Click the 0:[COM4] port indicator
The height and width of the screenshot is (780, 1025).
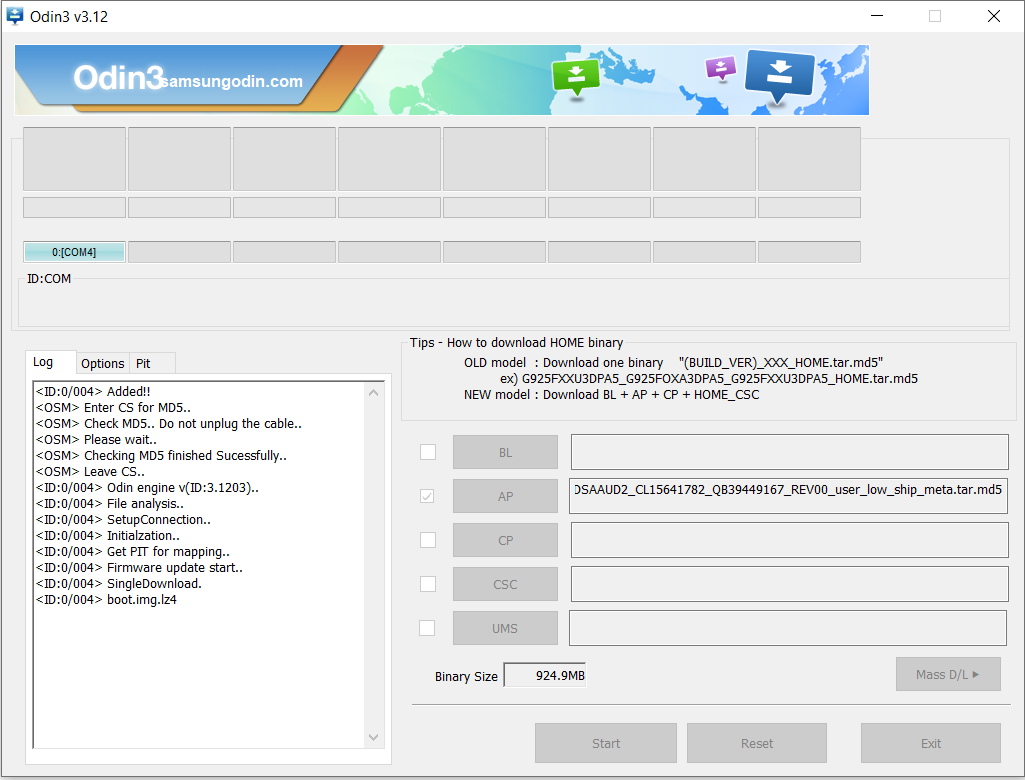74,252
